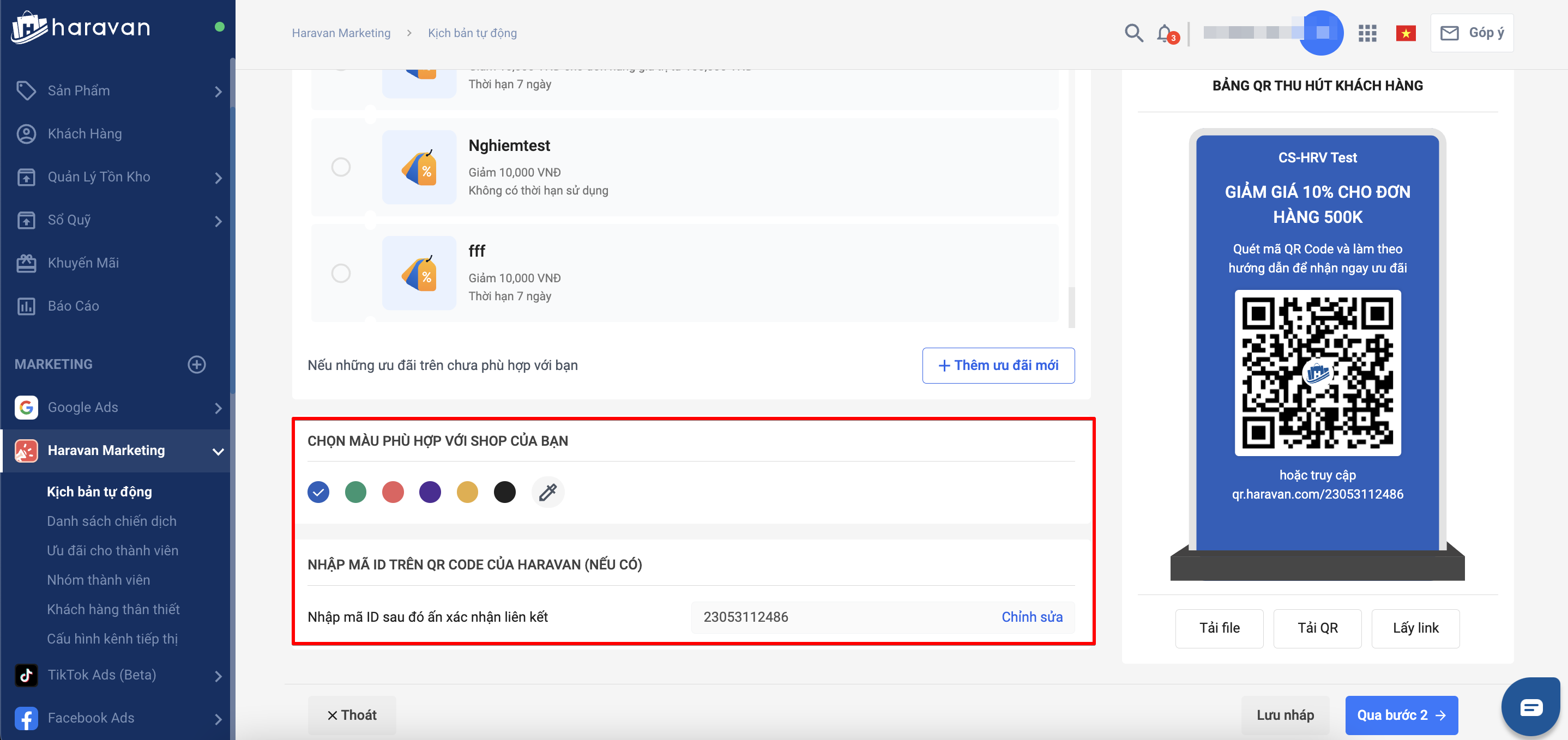Click the Khuyến Mãi gift icon
Screen dimensions: 1568x740
(26, 263)
